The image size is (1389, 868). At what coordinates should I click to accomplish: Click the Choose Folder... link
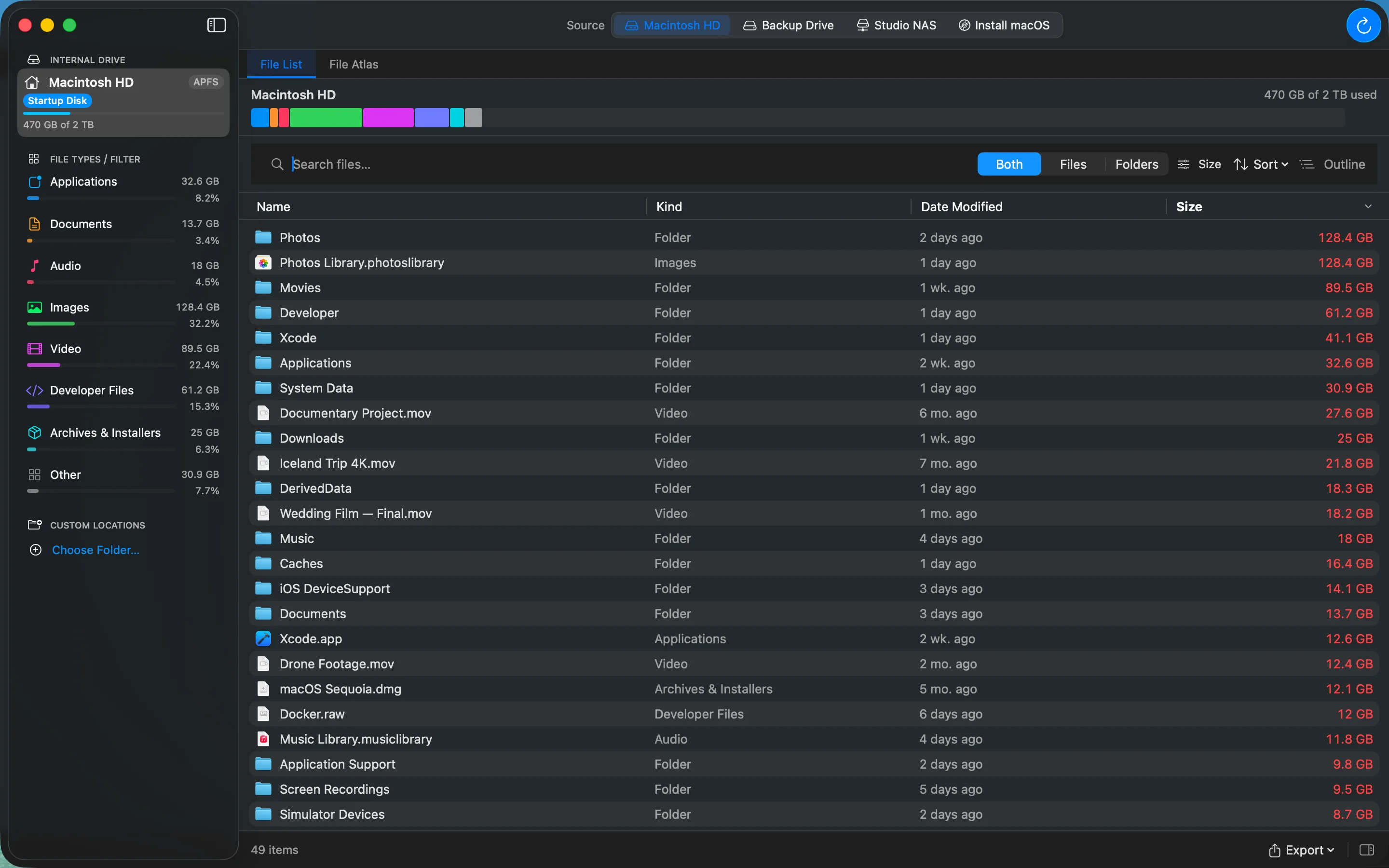coord(96,550)
